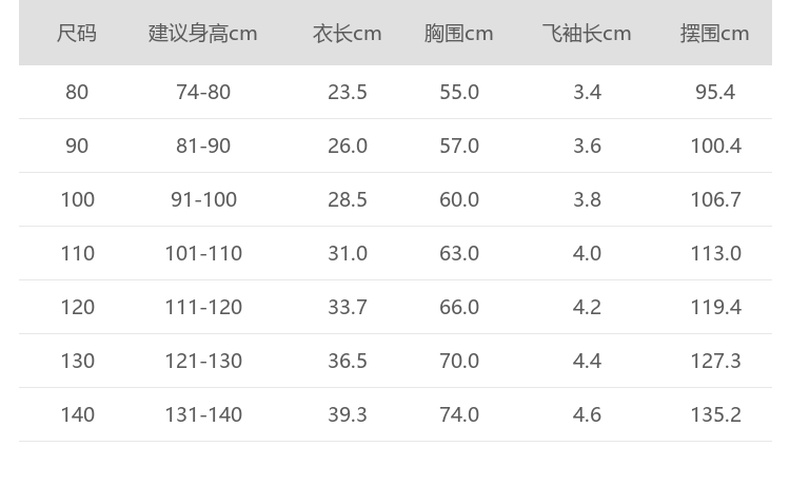Select the 95.4 hem circumference cell

tap(715, 92)
